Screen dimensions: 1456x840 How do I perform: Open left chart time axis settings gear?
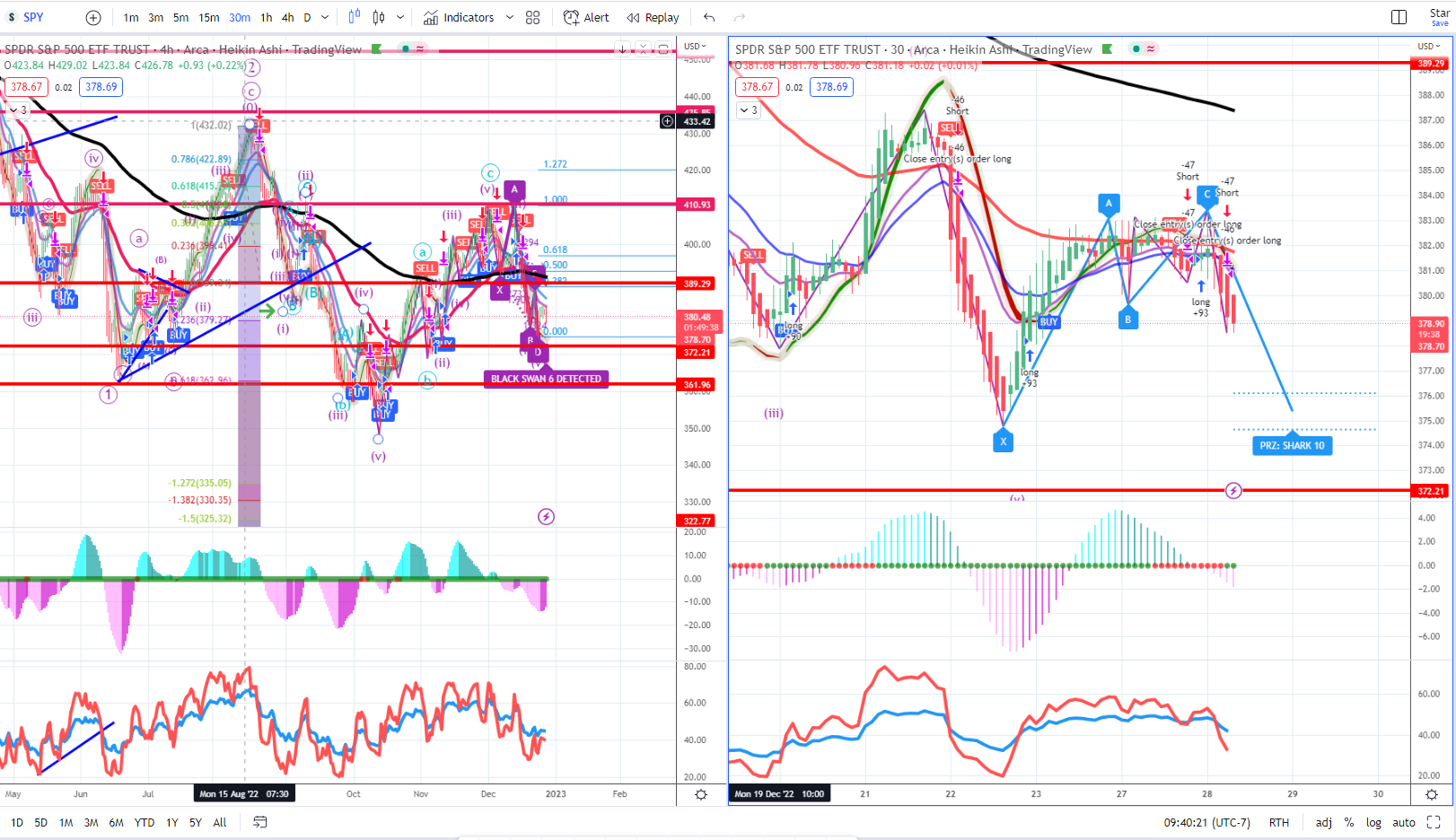(701, 794)
